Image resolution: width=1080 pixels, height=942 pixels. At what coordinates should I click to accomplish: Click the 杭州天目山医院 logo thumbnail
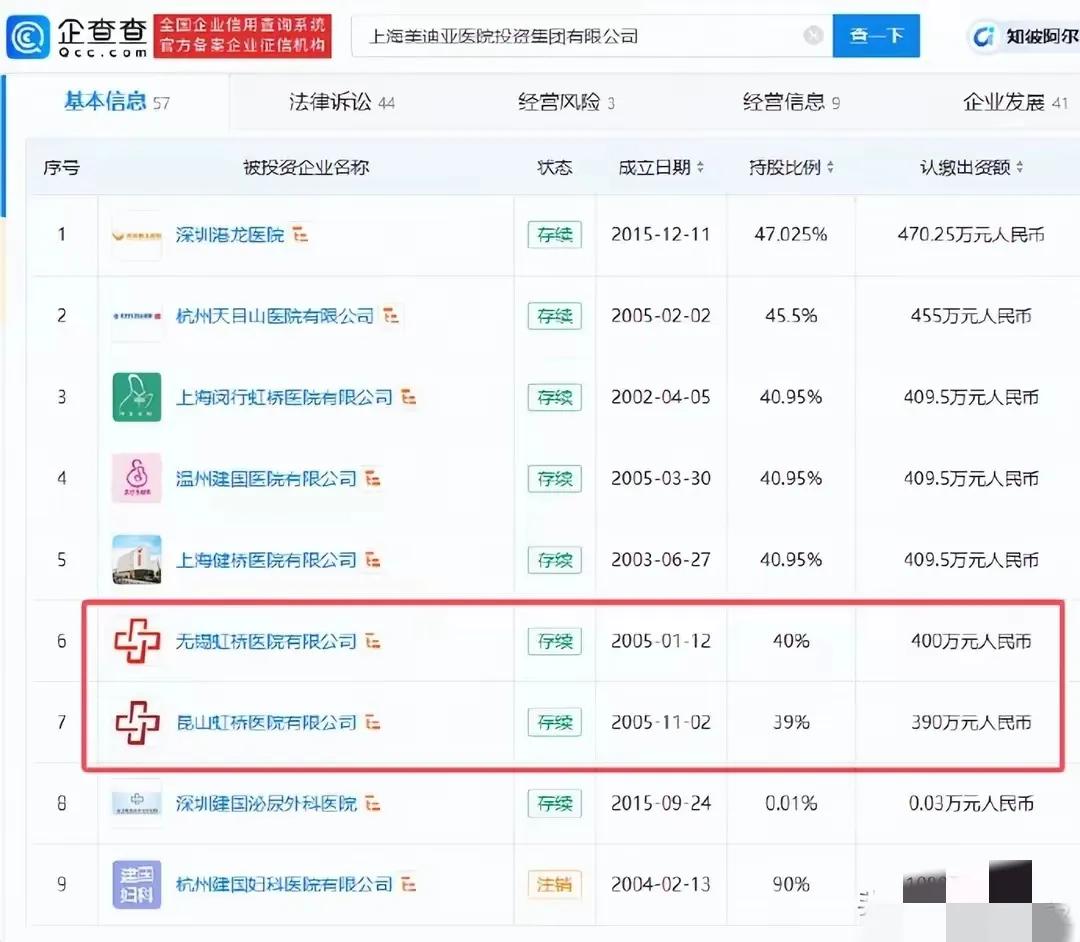[136, 316]
